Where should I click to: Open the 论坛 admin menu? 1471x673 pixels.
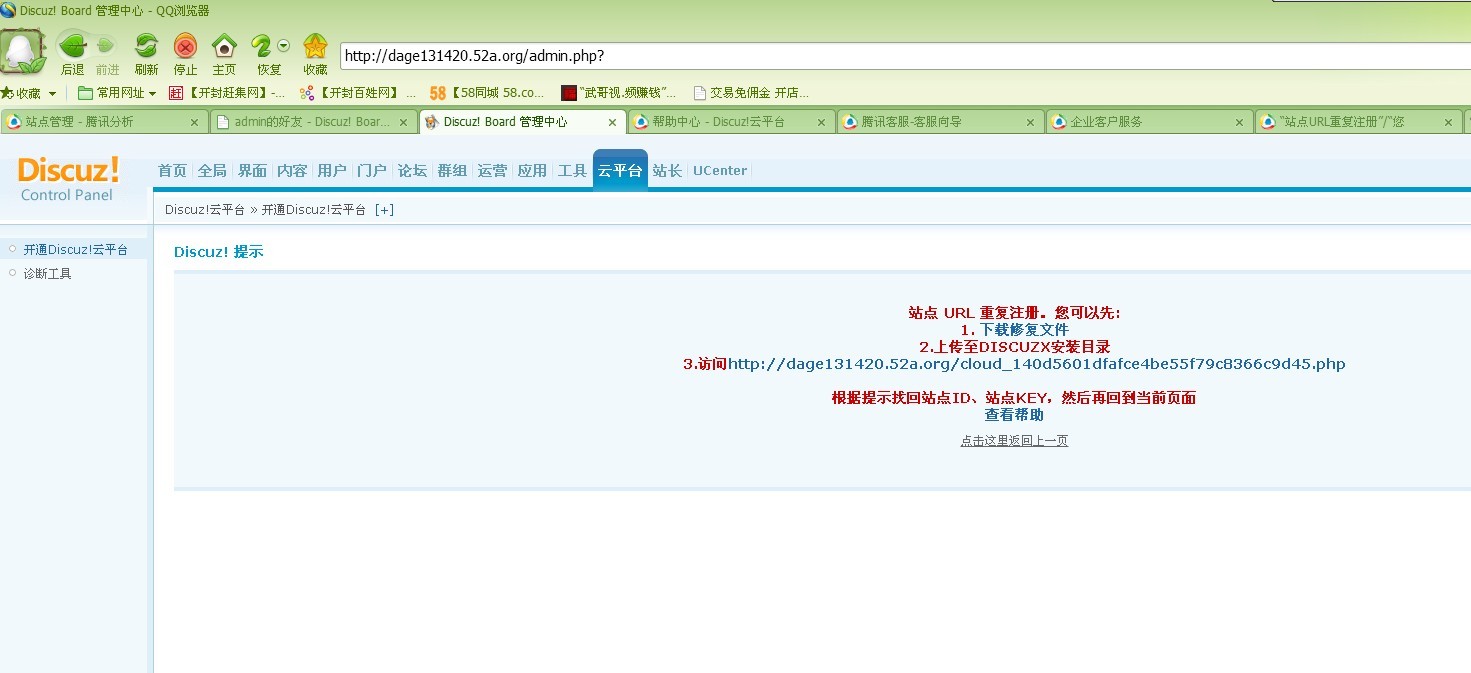(412, 171)
